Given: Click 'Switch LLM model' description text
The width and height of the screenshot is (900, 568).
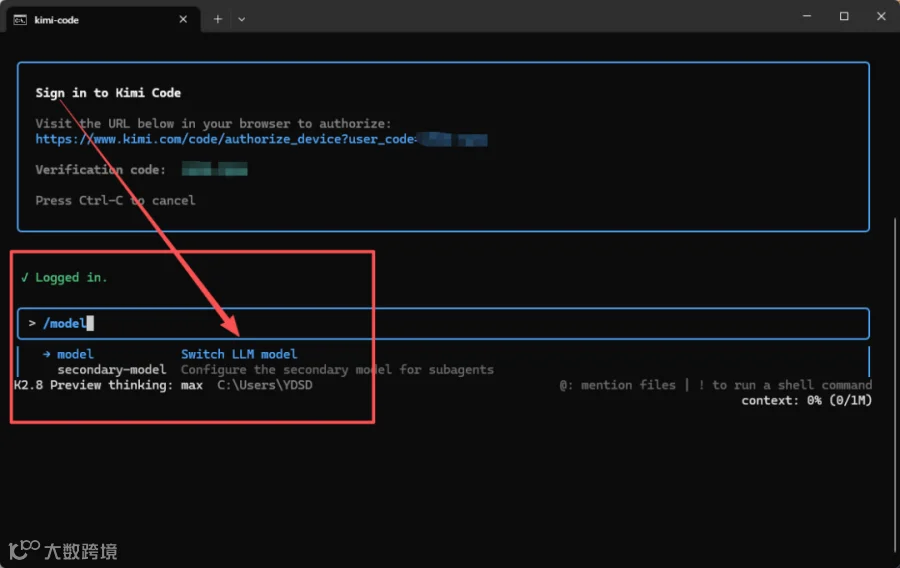Looking at the screenshot, I should (x=239, y=354).
